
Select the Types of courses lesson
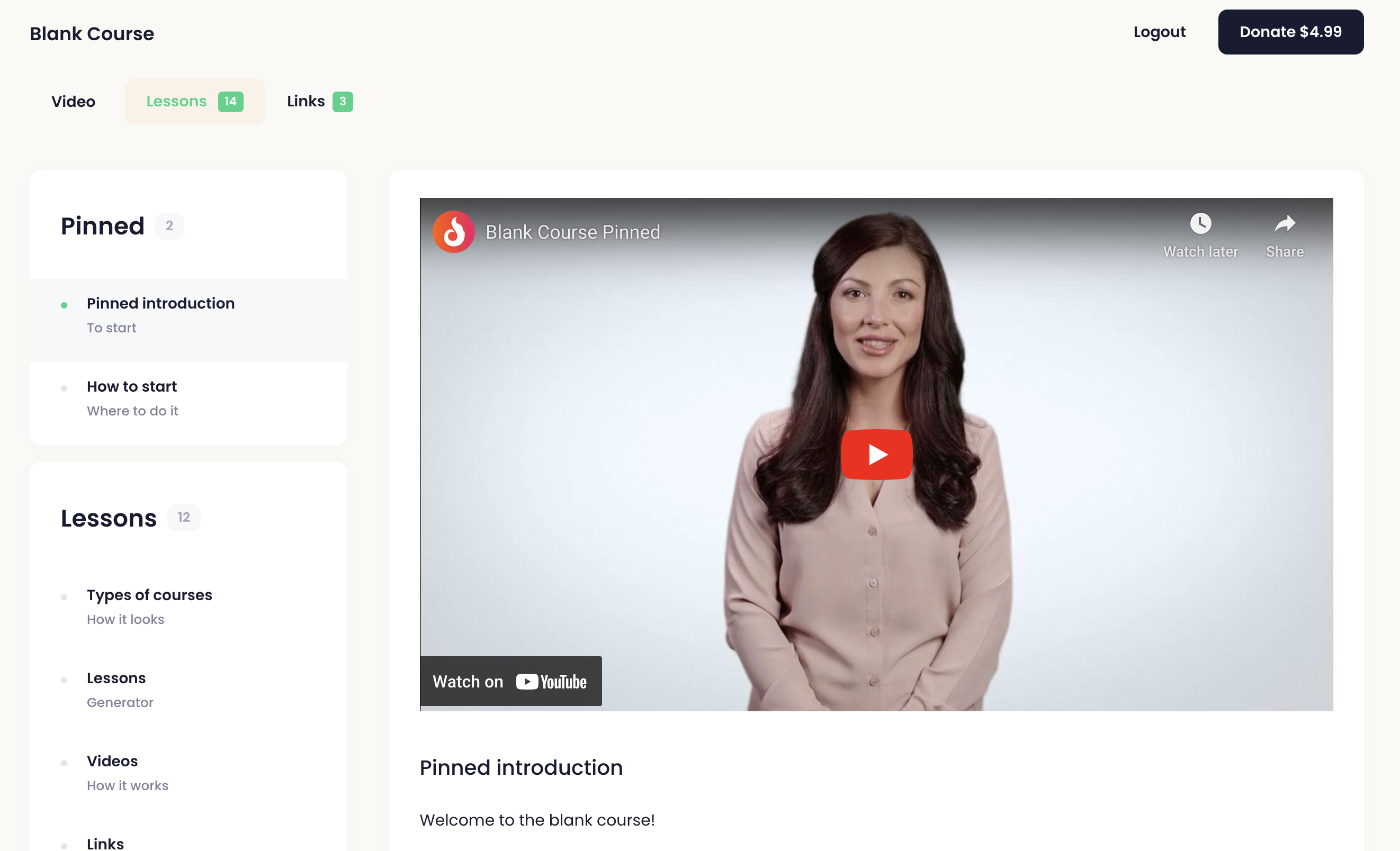149,595
